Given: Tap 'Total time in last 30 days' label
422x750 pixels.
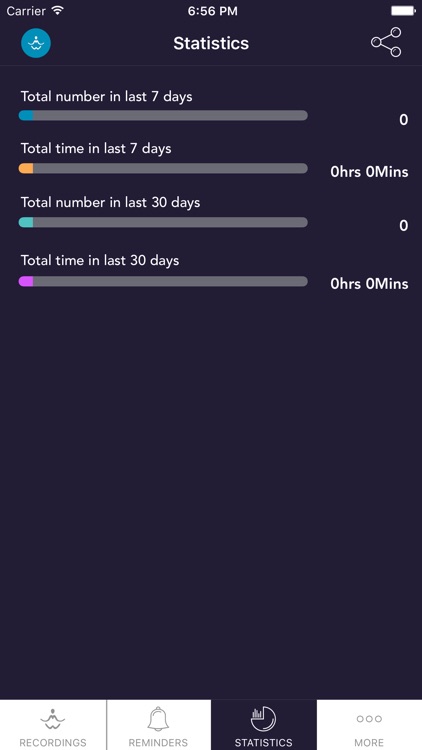Looking at the screenshot, I should [x=100, y=261].
